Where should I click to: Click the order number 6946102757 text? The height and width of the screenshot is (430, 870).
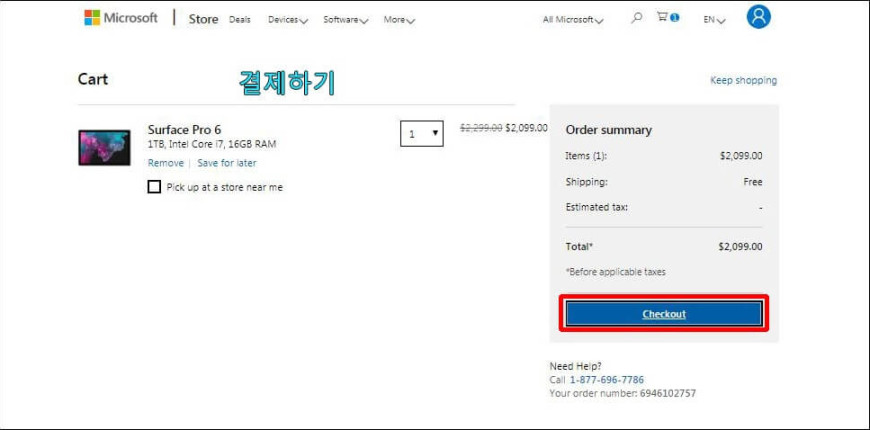coord(667,393)
